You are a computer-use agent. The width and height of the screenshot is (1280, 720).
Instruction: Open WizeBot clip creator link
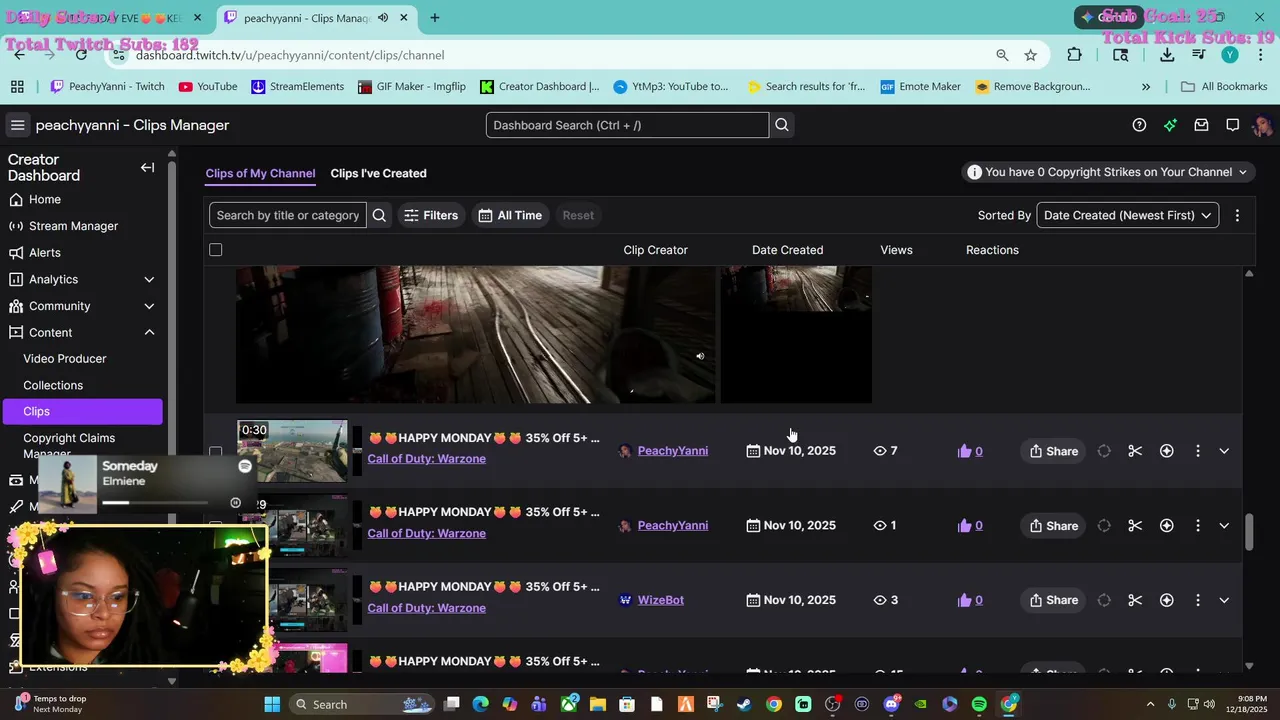tap(661, 600)
